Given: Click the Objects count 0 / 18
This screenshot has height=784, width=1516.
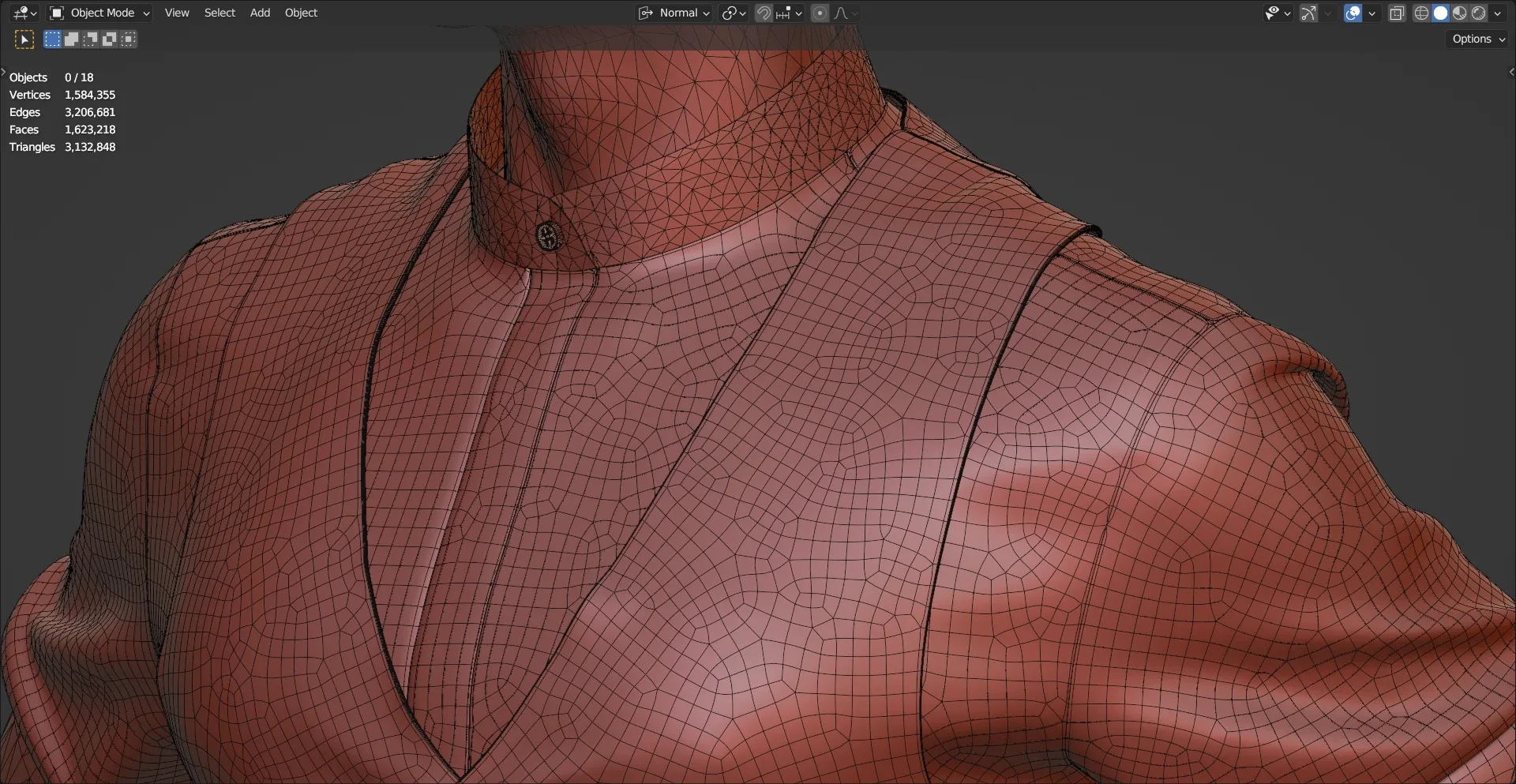Looking at the screenshot, I should pyautogui.click(x=79, y=77).
